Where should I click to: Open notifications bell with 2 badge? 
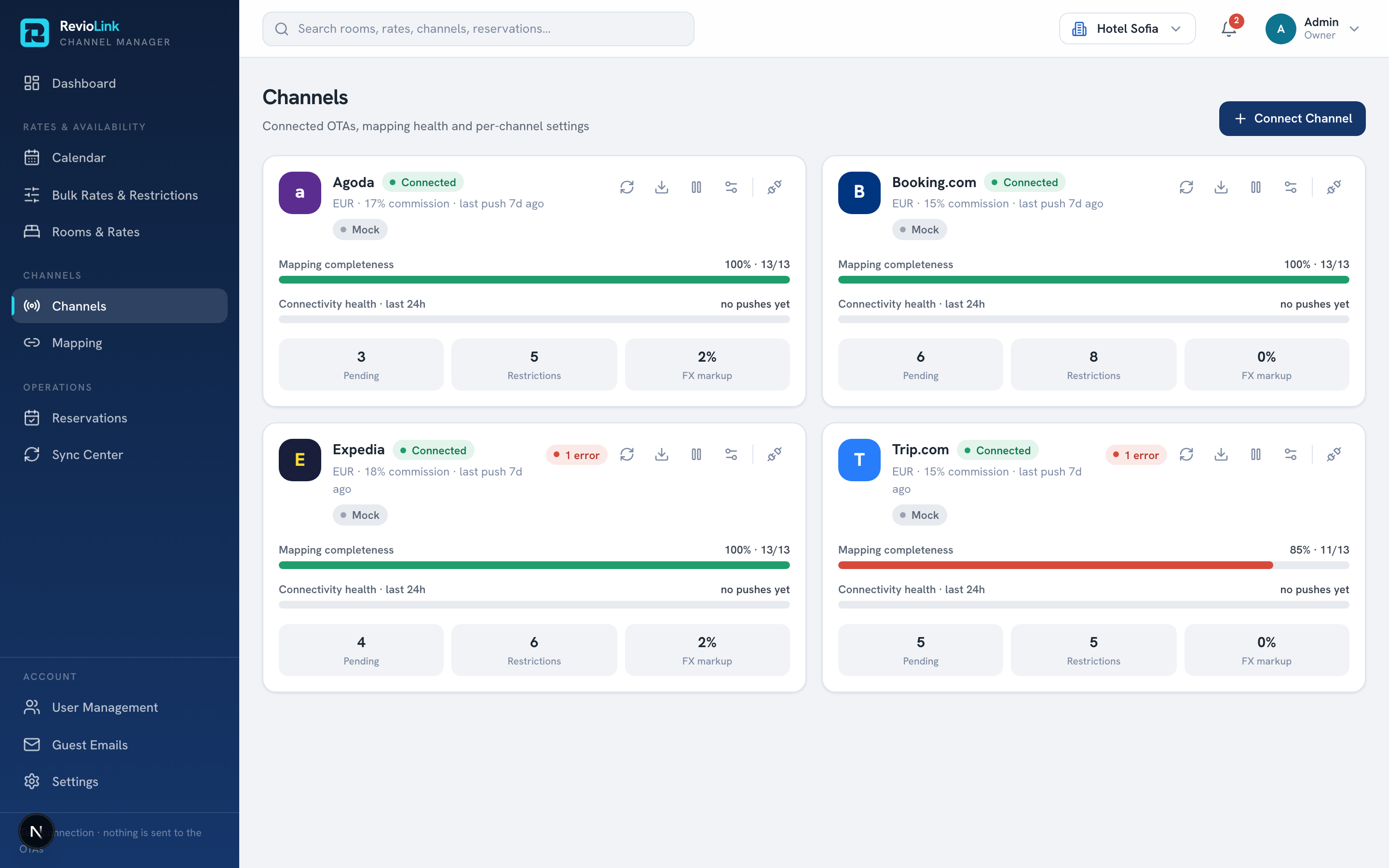pos(1228,29)
